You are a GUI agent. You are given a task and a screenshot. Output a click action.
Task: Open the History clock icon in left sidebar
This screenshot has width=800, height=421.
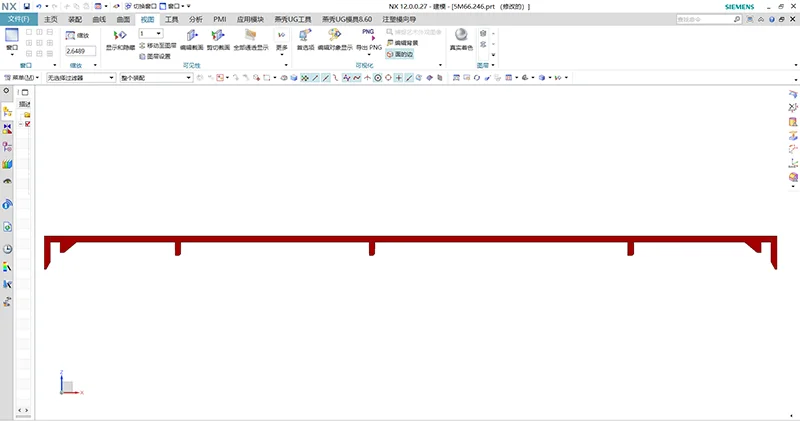point(8,249)
